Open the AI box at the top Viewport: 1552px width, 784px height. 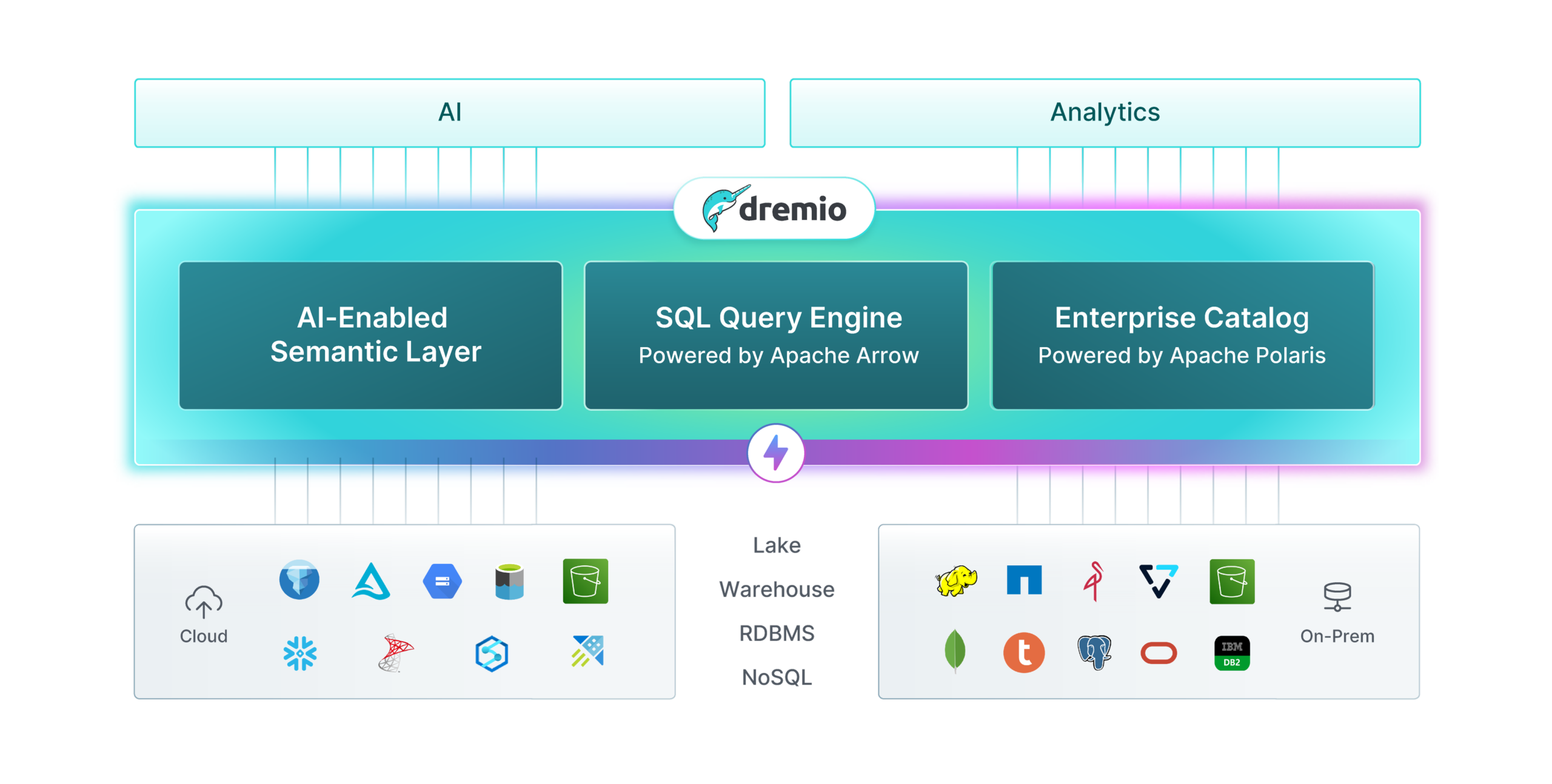click(x=450, y=113)
